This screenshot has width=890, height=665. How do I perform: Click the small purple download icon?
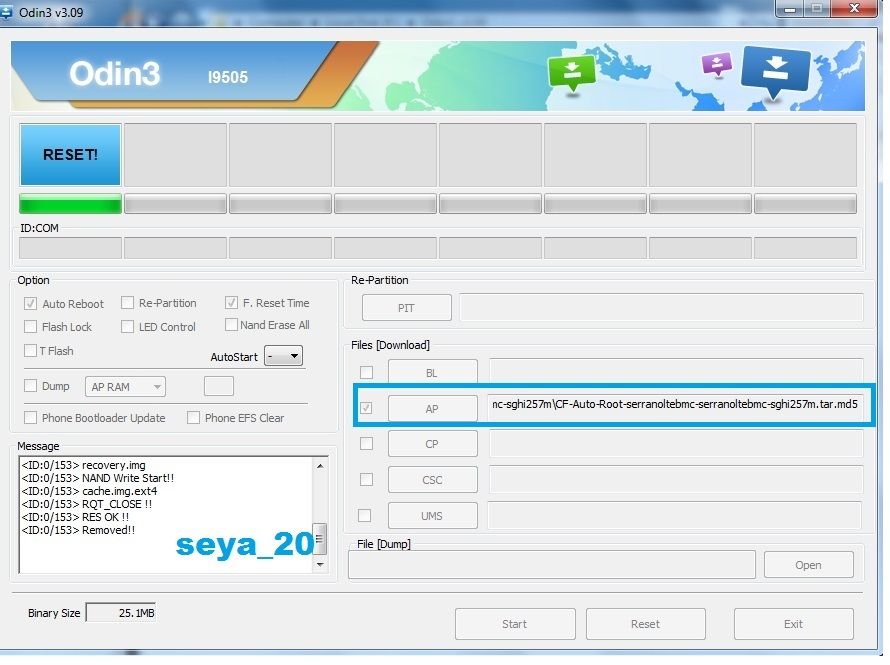(717, 65)
